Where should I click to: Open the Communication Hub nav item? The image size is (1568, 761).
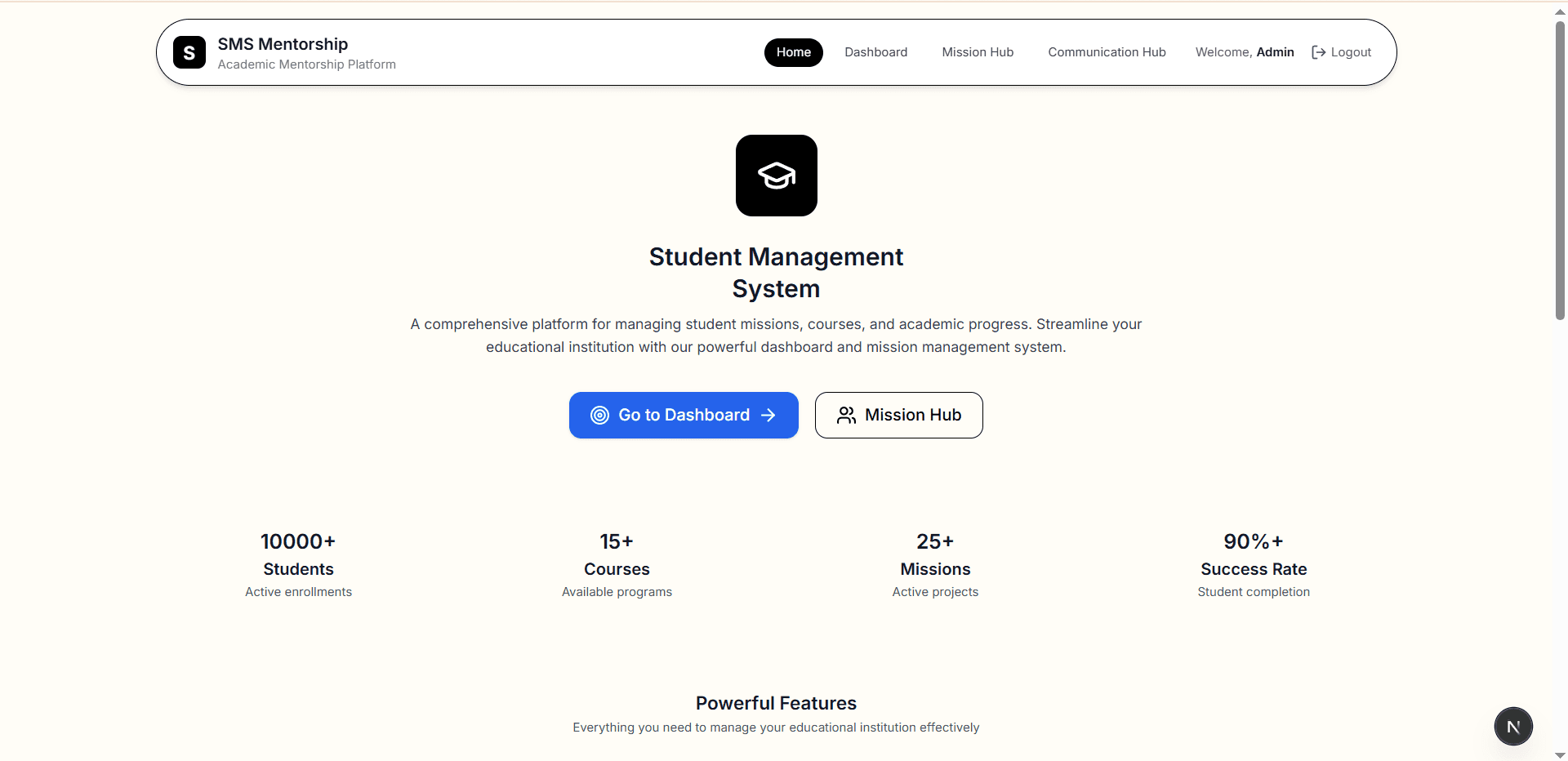tap(1107, 52)
